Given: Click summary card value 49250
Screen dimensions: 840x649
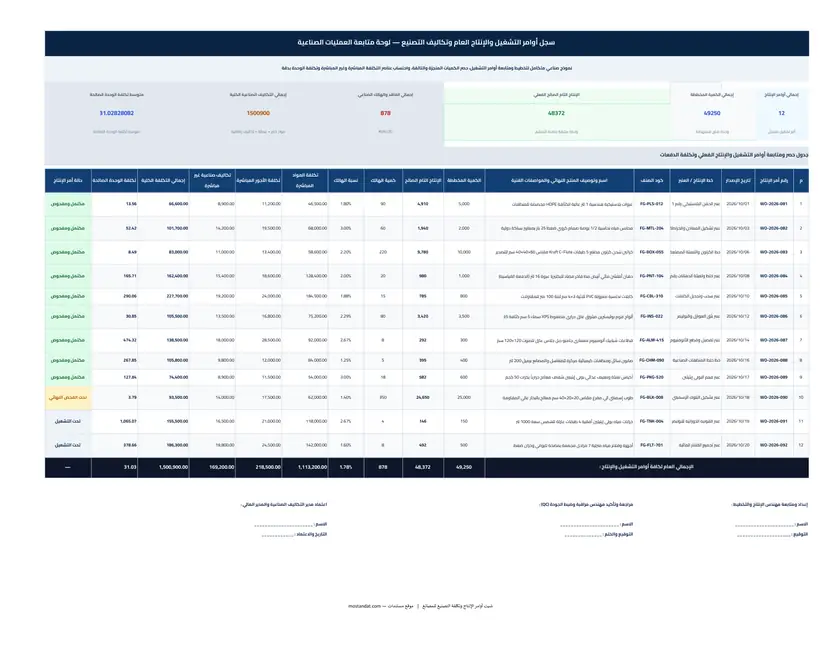Looking at the screenshot, I should pos(711,113).
